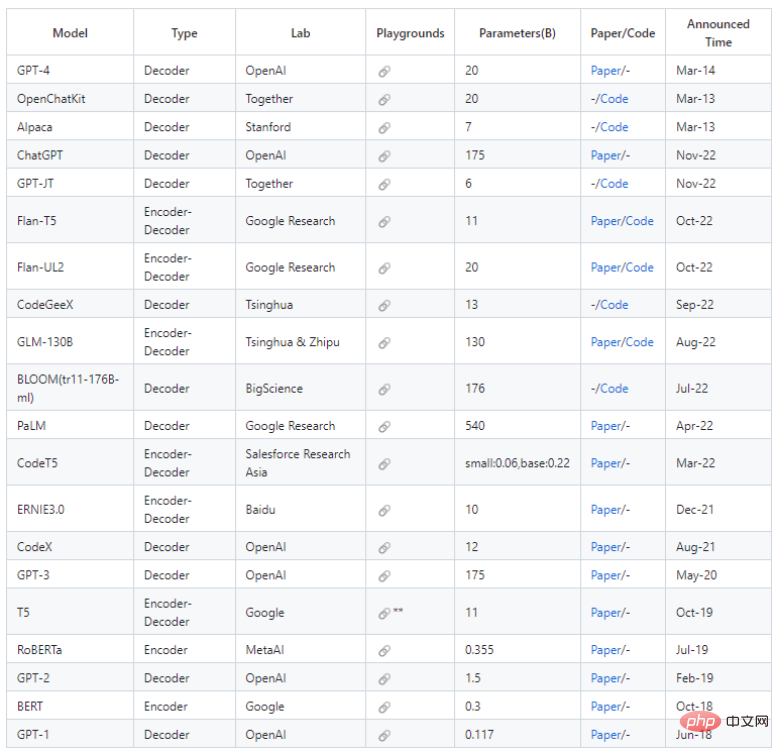The image size is (779, 754).
Task: Open the T5 playground link icon
Action: pos(384,614)
